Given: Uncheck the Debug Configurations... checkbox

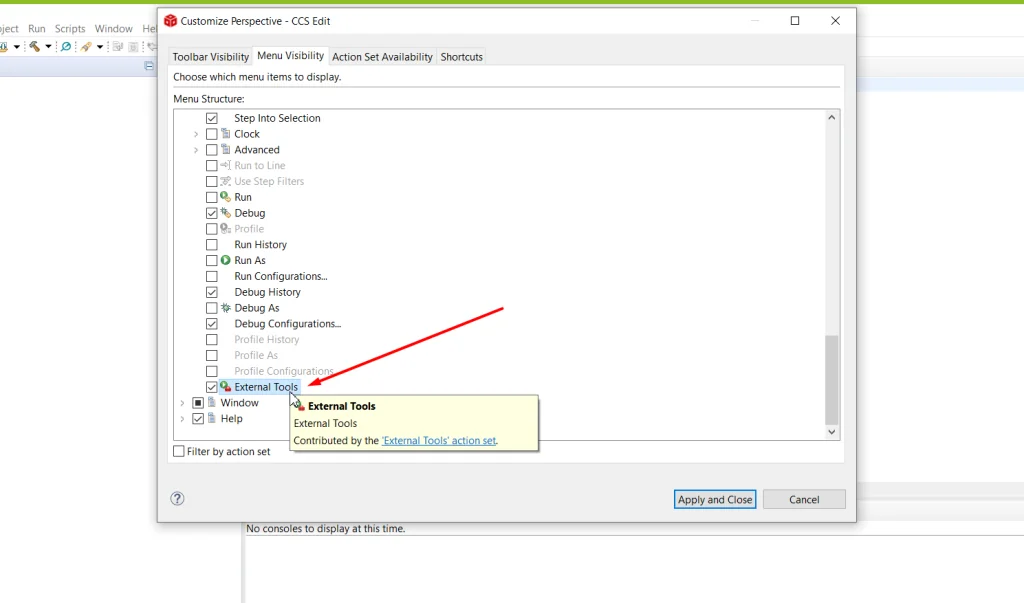Looking at the screenshot, I should click(x=212, y=323).
